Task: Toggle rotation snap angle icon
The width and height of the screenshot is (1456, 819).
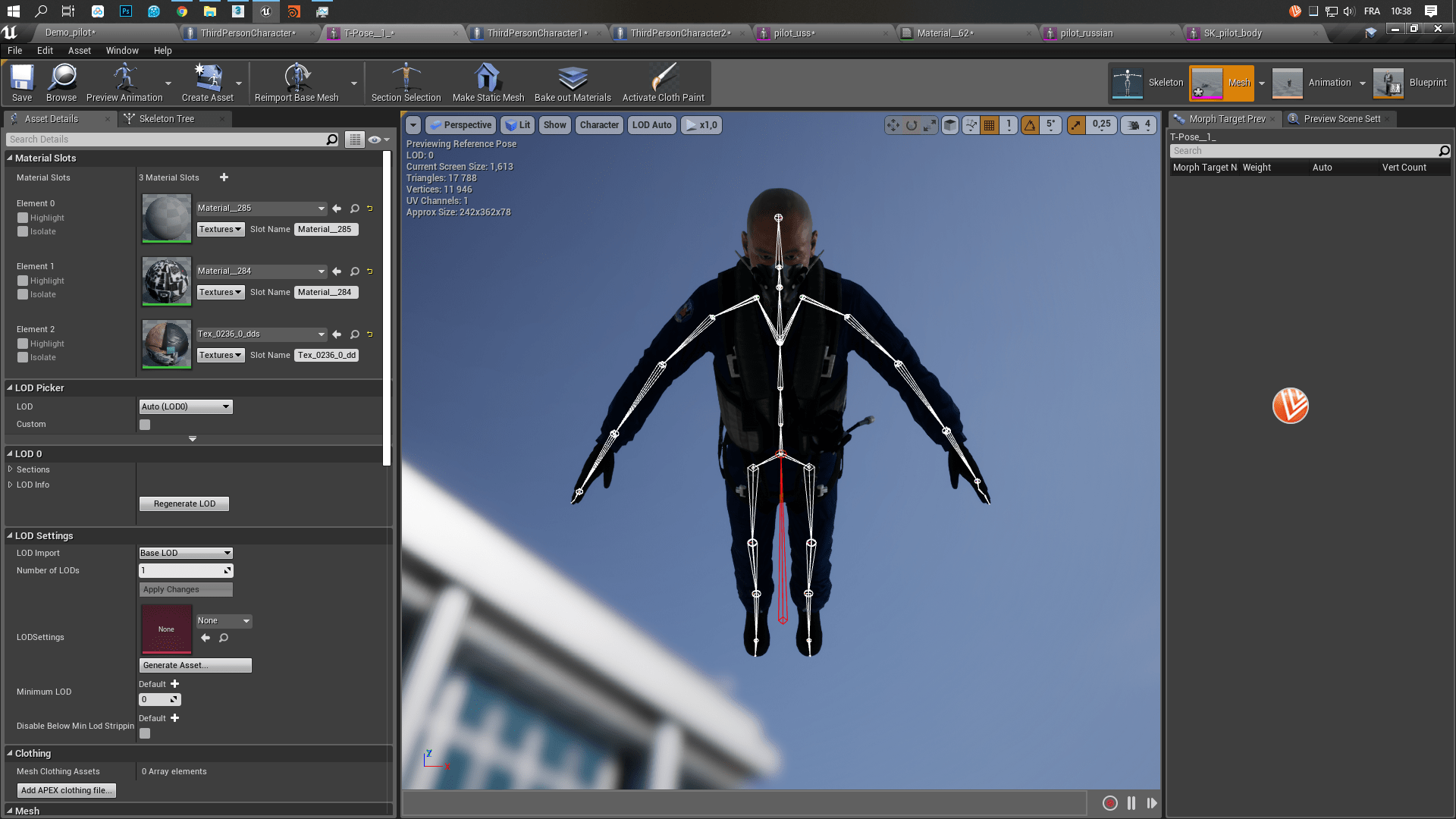Action: coord(1030,125)
